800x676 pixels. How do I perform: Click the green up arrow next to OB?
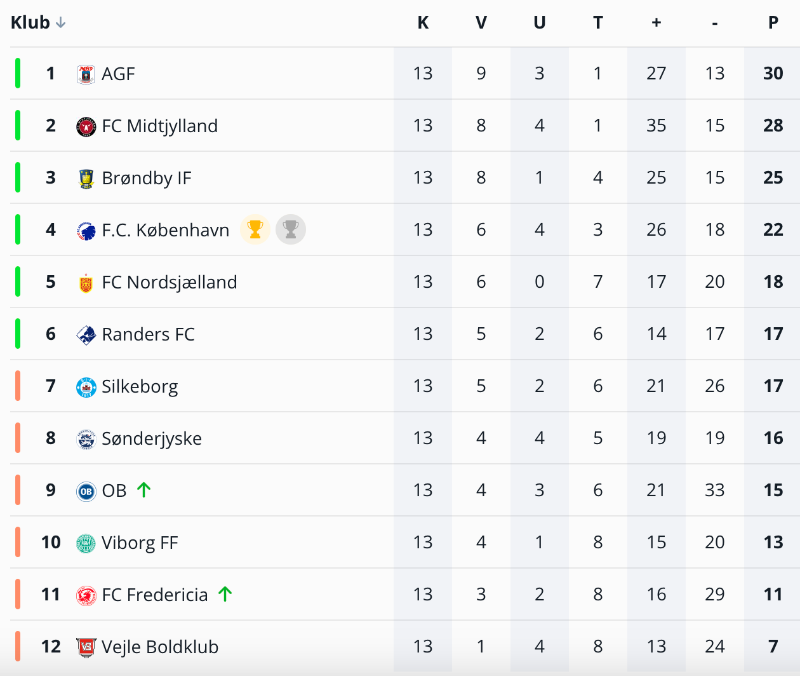click(144, 490)
